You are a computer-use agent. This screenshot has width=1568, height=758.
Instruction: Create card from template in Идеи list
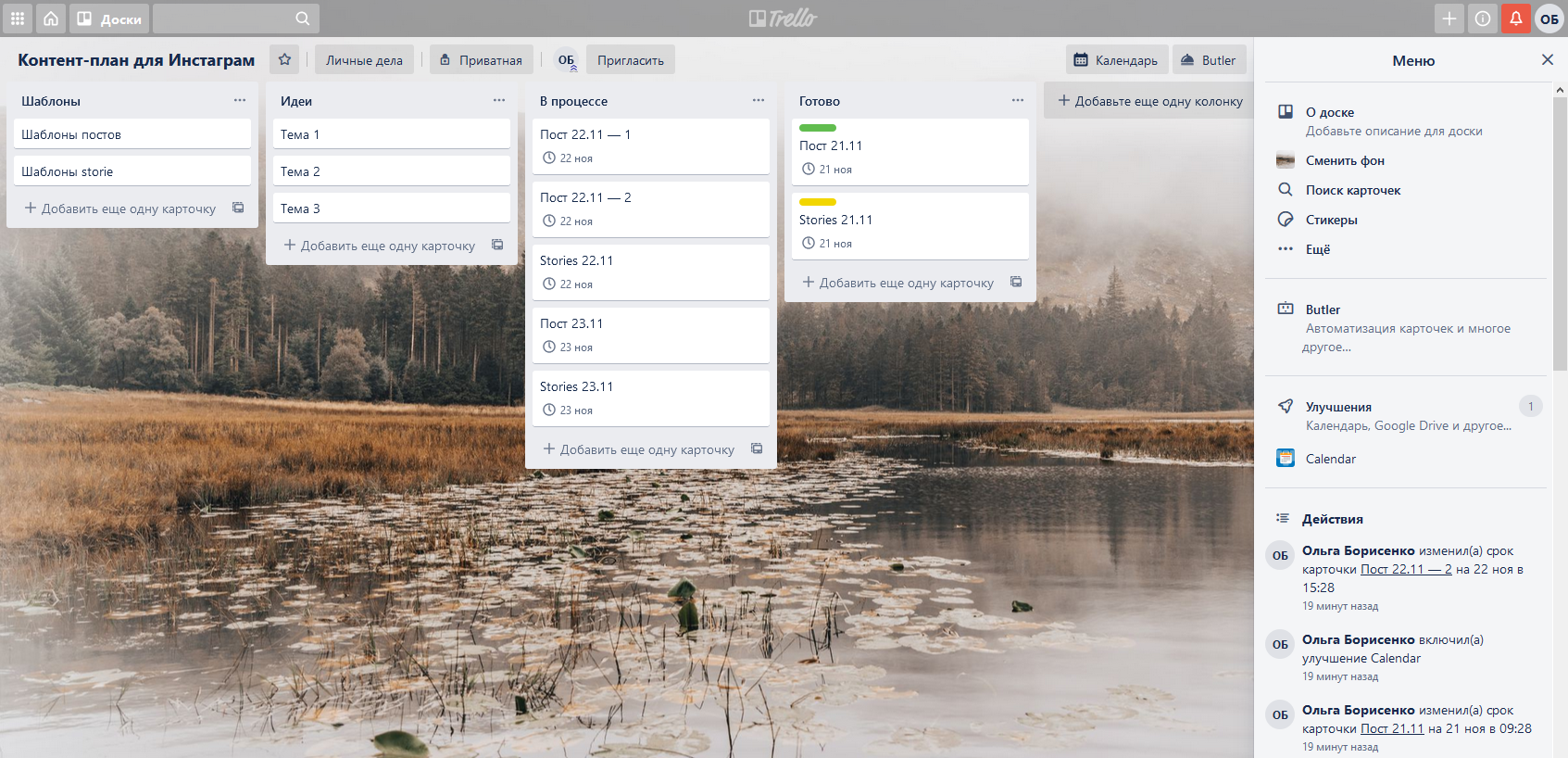point(497,245)
